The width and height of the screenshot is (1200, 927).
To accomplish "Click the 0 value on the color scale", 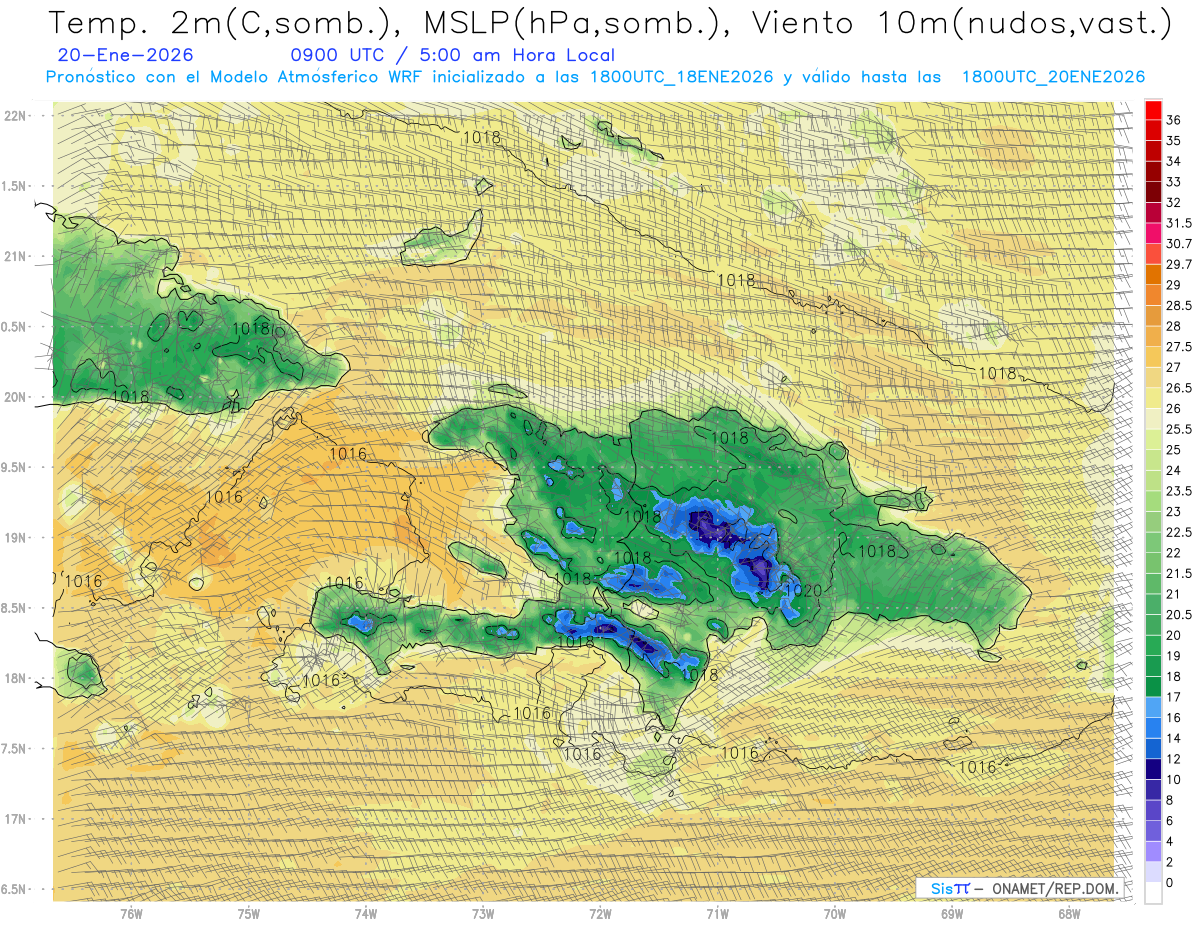I will [x=1170, y=882].
